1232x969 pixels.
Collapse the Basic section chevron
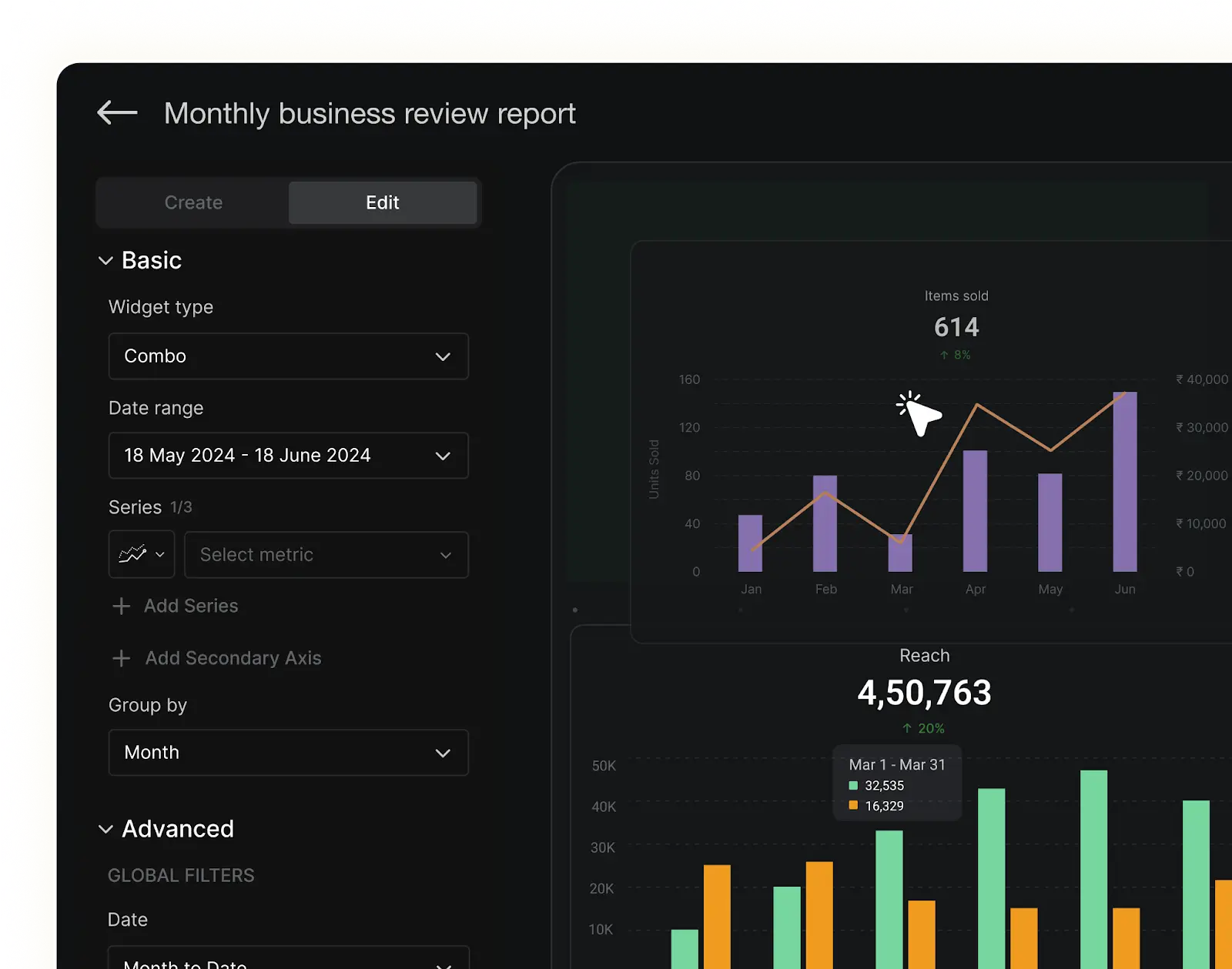point(105,261)
